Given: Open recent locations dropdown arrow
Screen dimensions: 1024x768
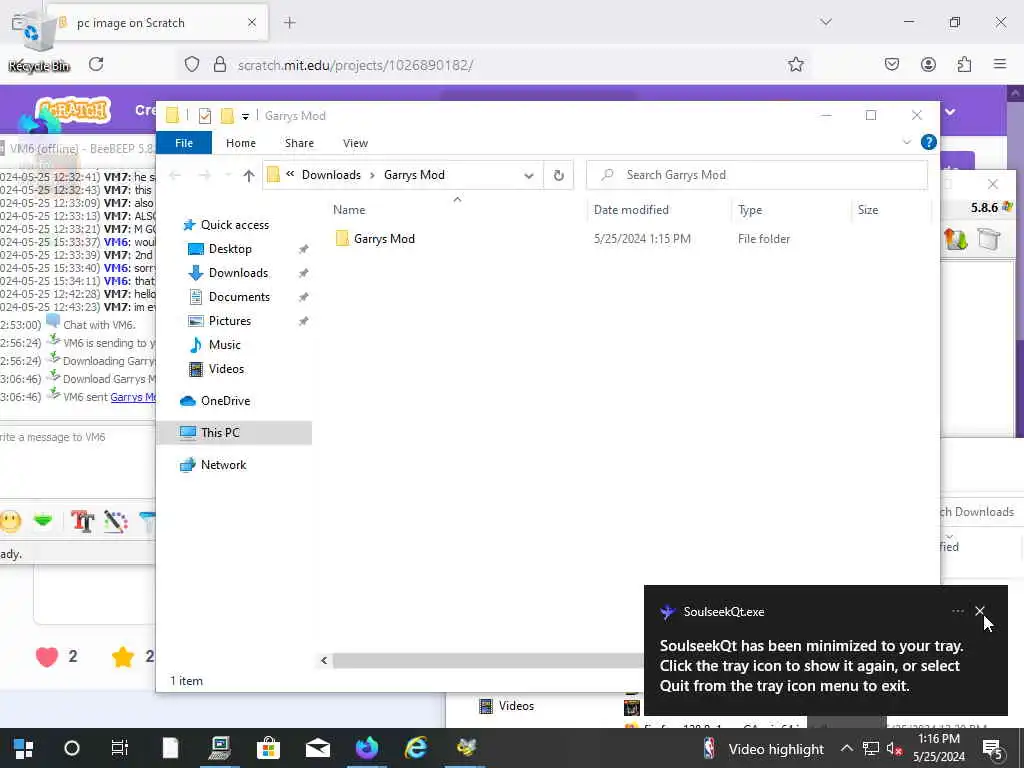Looking at the screenshot, I should (228, 175).
